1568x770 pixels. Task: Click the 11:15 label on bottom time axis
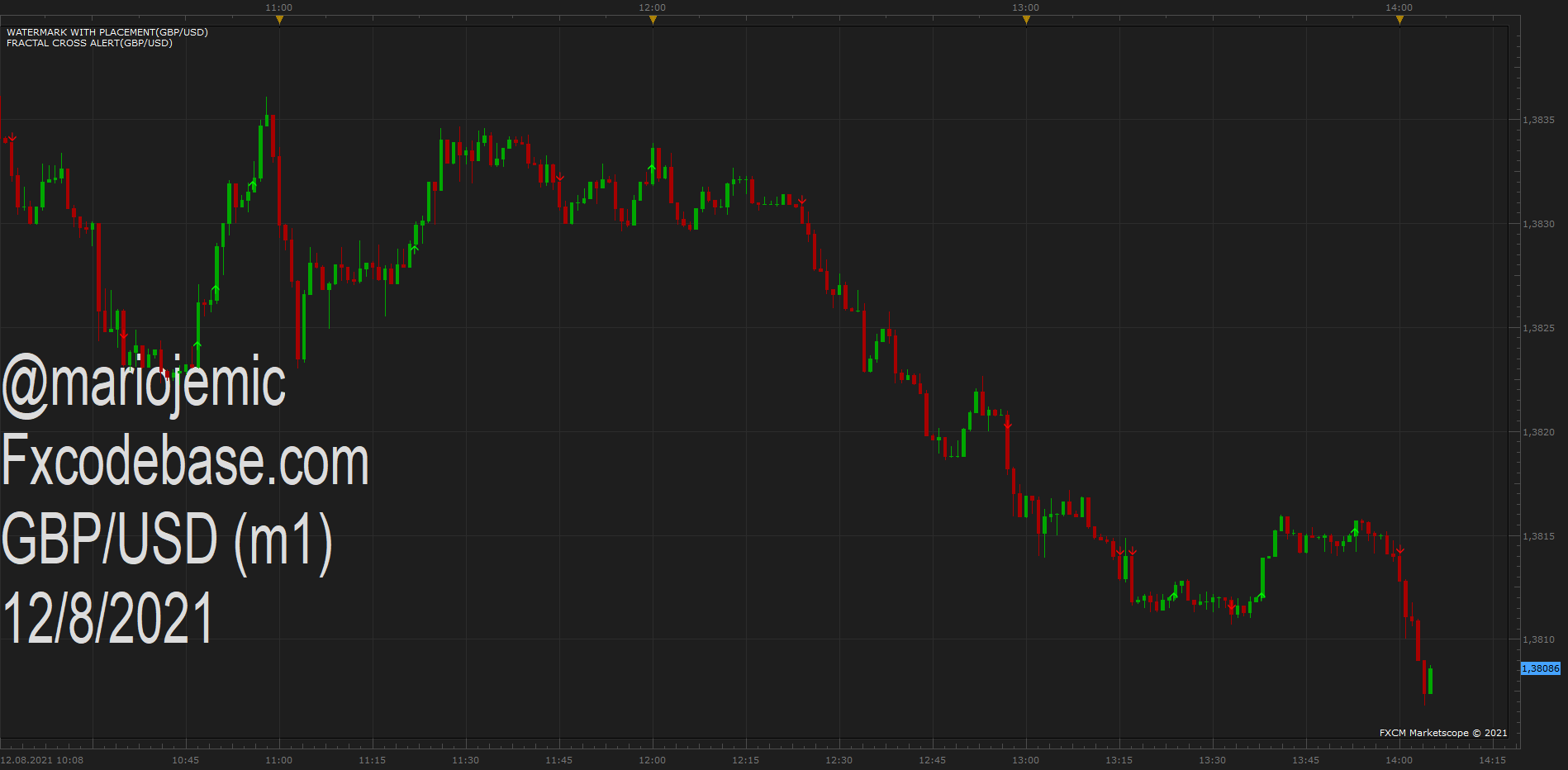point(372,760)
